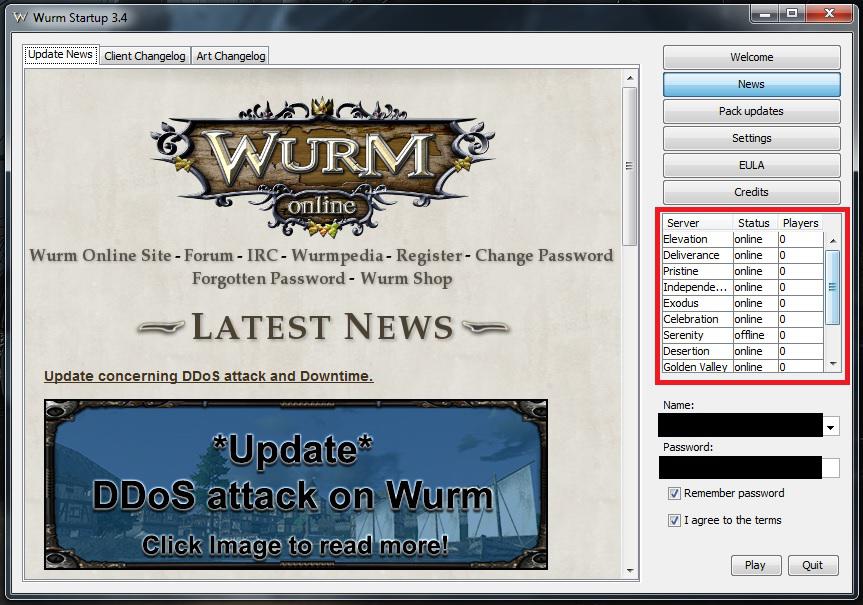
Task: Click the Change Password link
Action: 544,255
